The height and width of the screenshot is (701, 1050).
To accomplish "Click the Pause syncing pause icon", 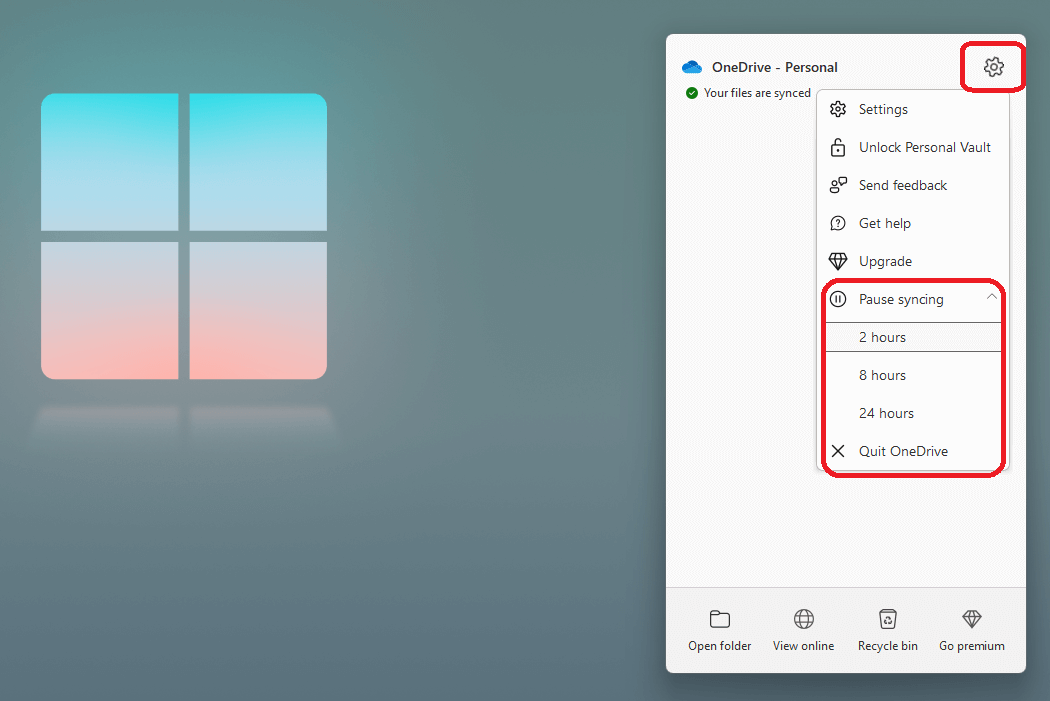I will click(838, 299).
